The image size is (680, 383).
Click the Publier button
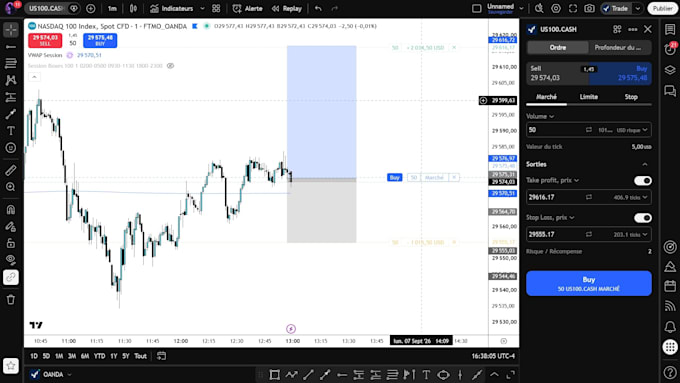[662, 8]
